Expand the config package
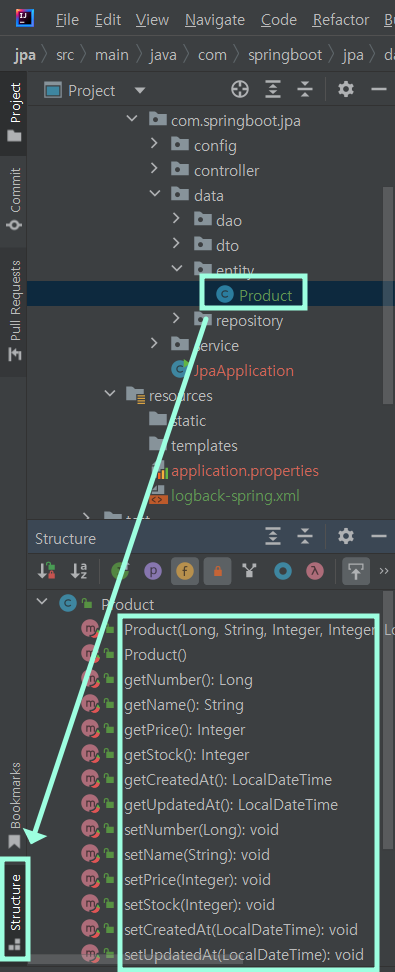 pos(154,144)
